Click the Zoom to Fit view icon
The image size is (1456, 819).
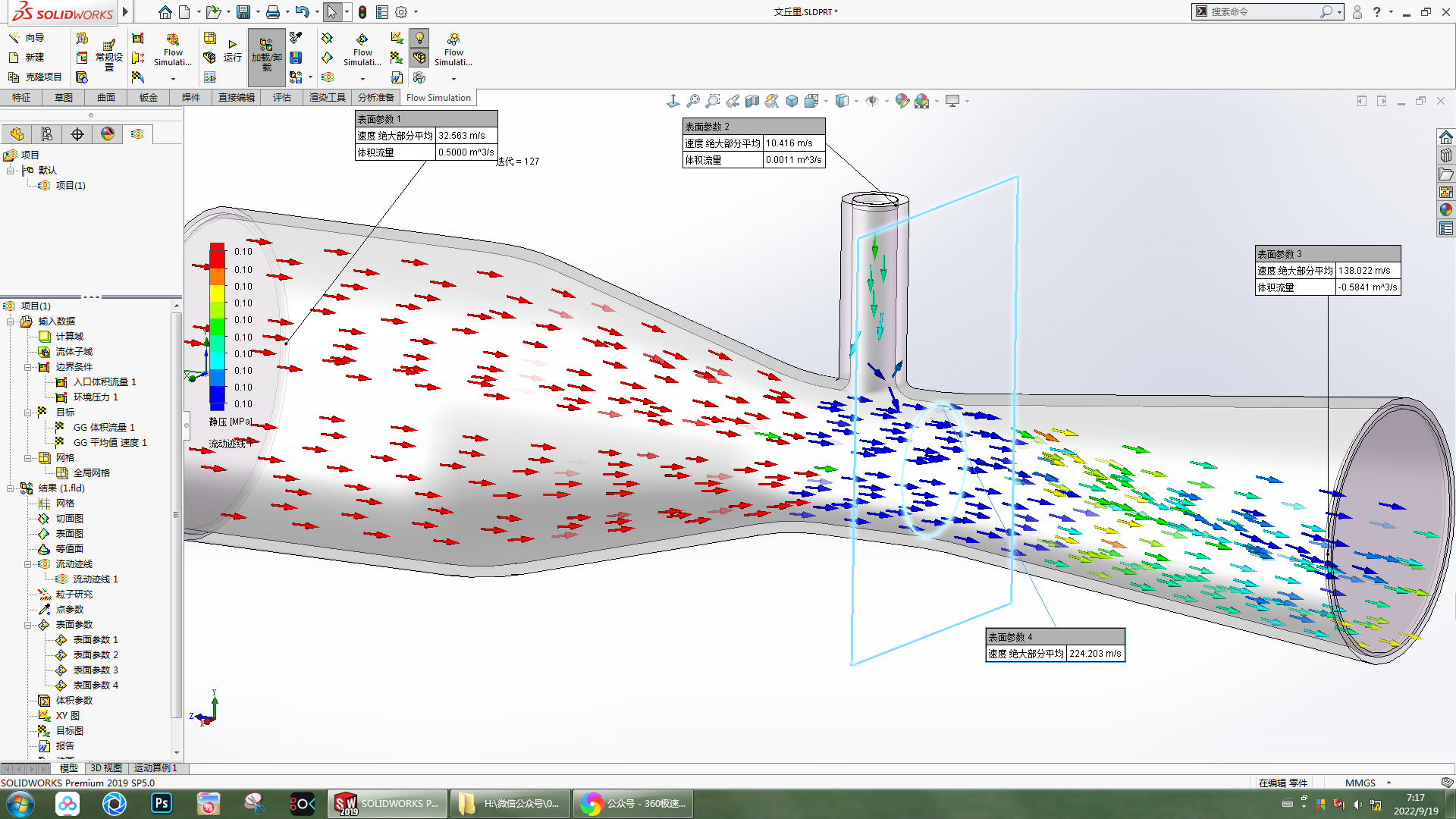[x=693, y=101]
